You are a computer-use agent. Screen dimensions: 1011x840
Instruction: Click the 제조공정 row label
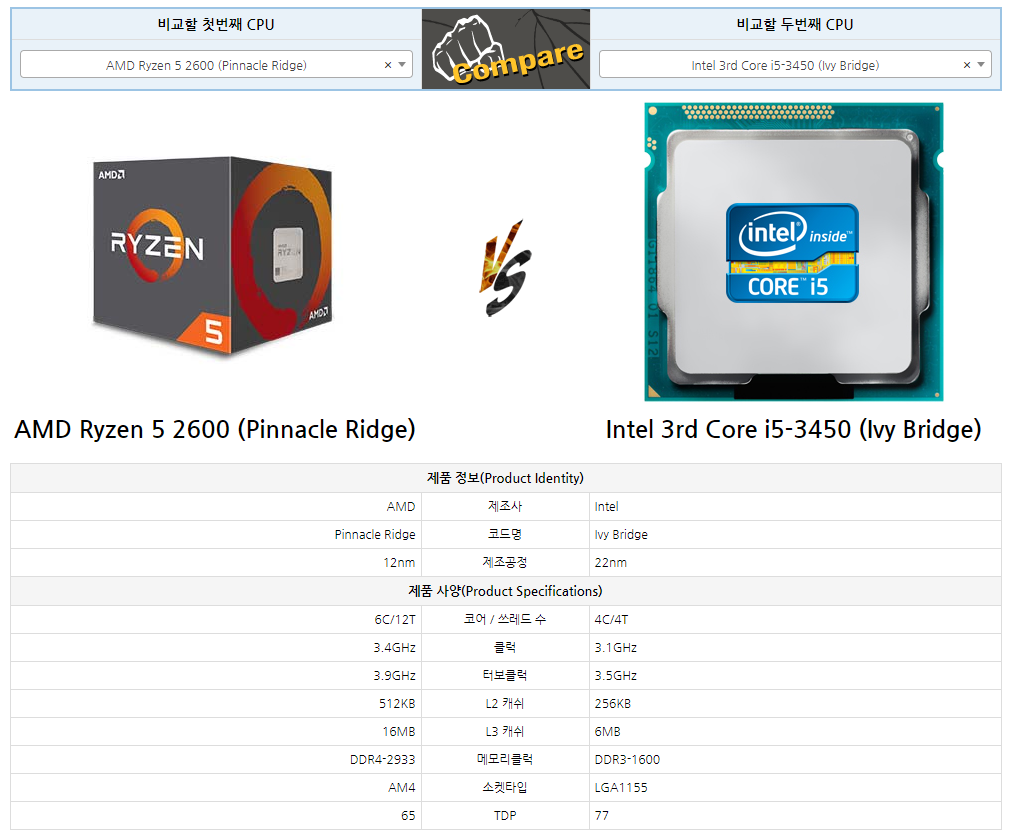505,563
